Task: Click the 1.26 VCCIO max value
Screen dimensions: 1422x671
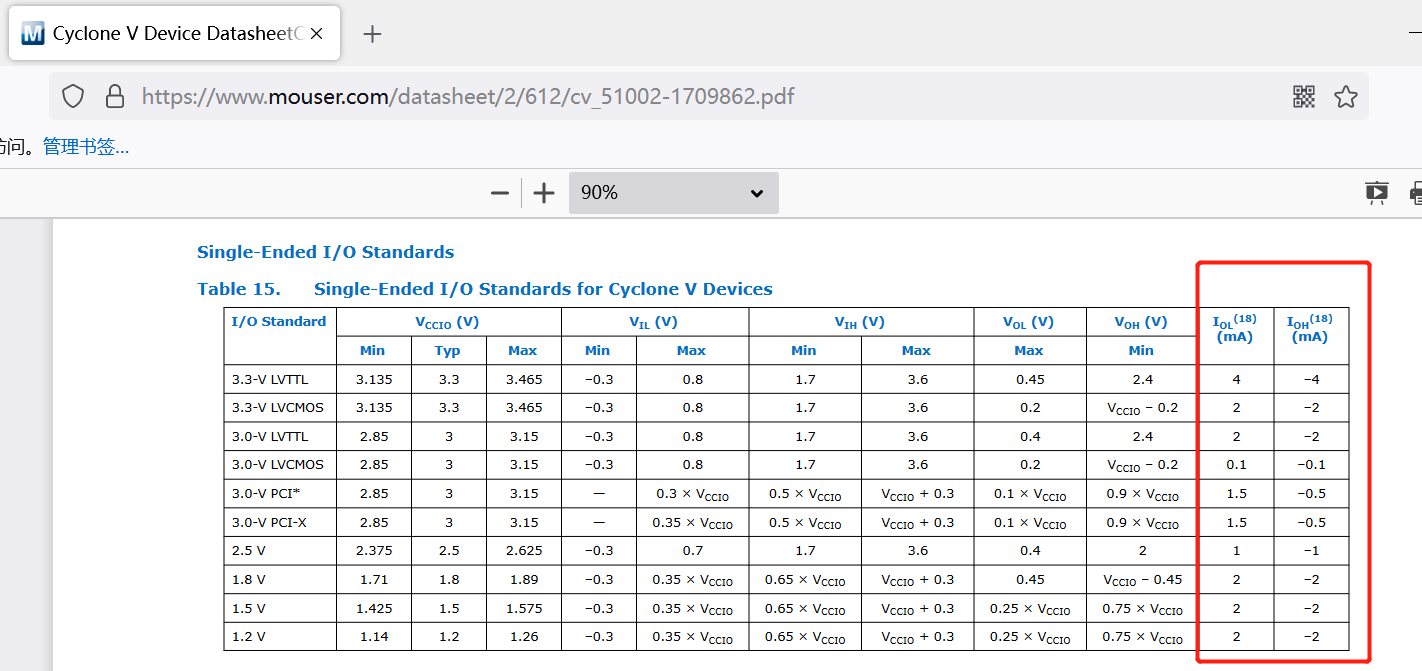Action: click(x=523, y=637)
